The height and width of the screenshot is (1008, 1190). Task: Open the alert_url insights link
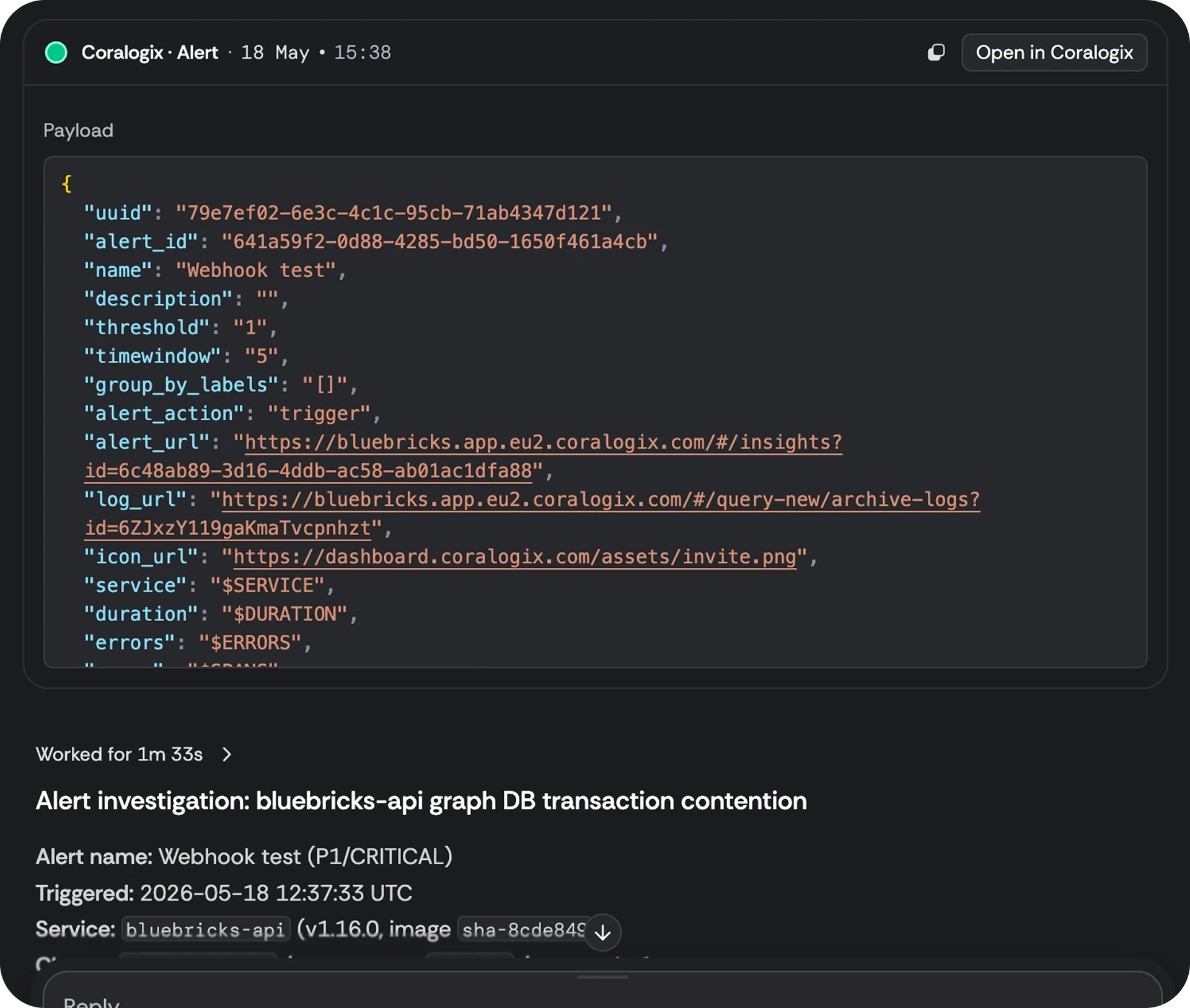tap(464, 457)
